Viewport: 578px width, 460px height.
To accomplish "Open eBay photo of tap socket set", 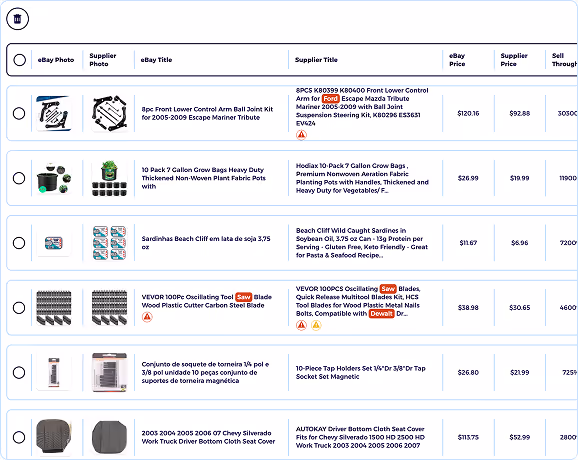I will coord(54,372).
